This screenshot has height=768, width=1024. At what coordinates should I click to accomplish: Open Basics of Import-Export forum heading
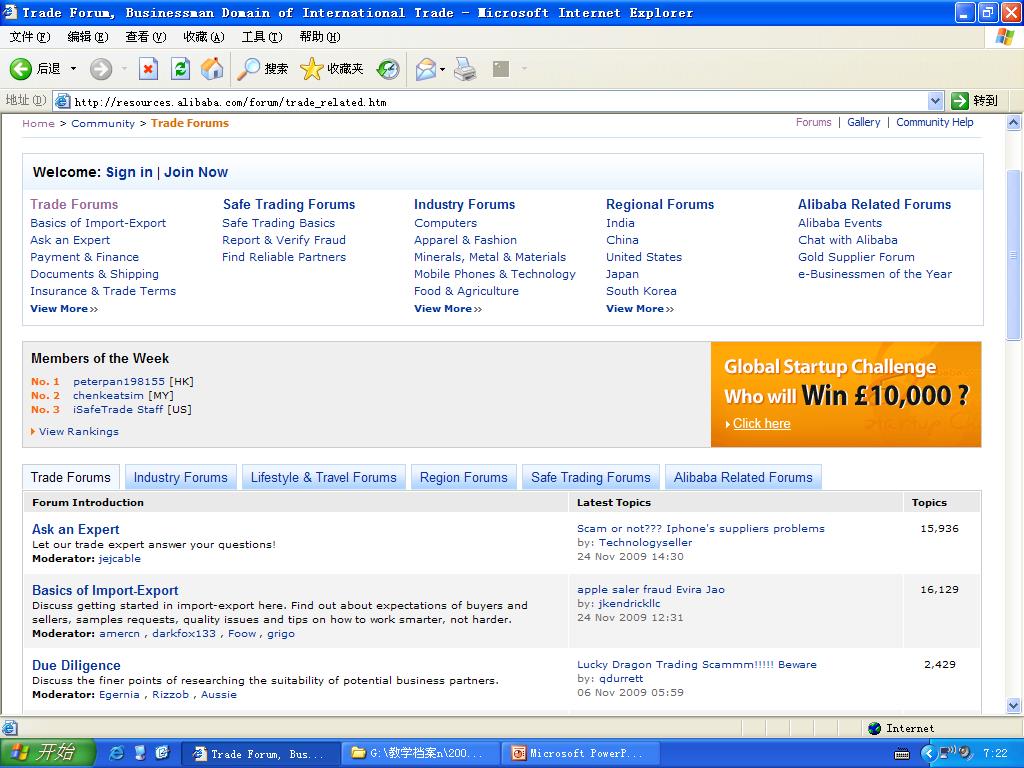click(105, 590)
